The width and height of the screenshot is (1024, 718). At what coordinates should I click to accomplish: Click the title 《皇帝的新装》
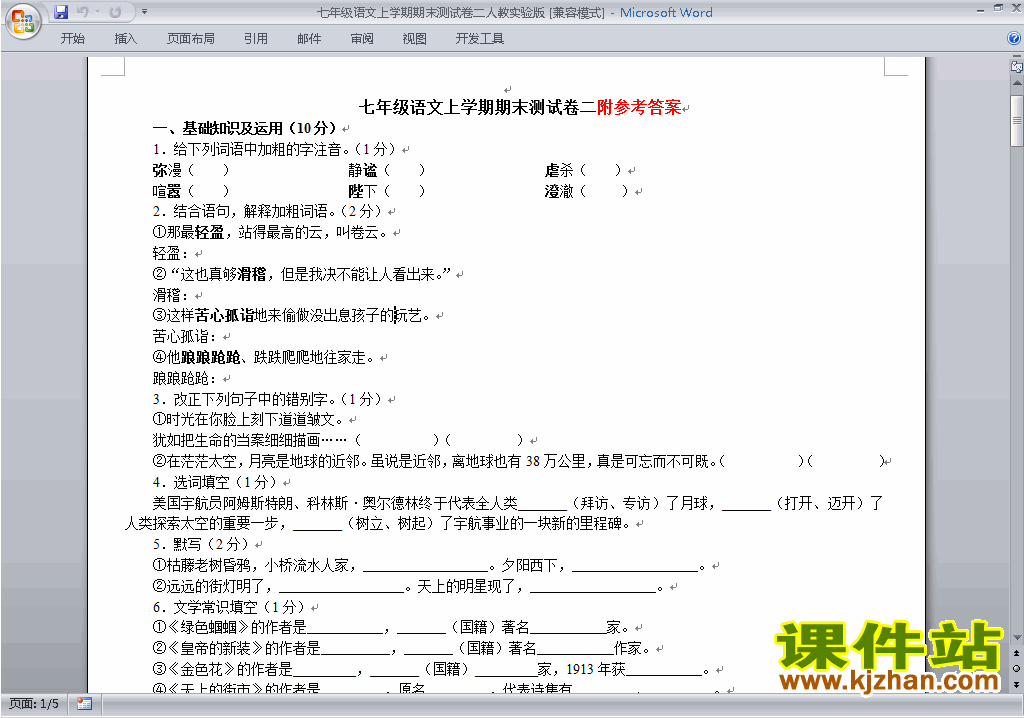[216, 649]
